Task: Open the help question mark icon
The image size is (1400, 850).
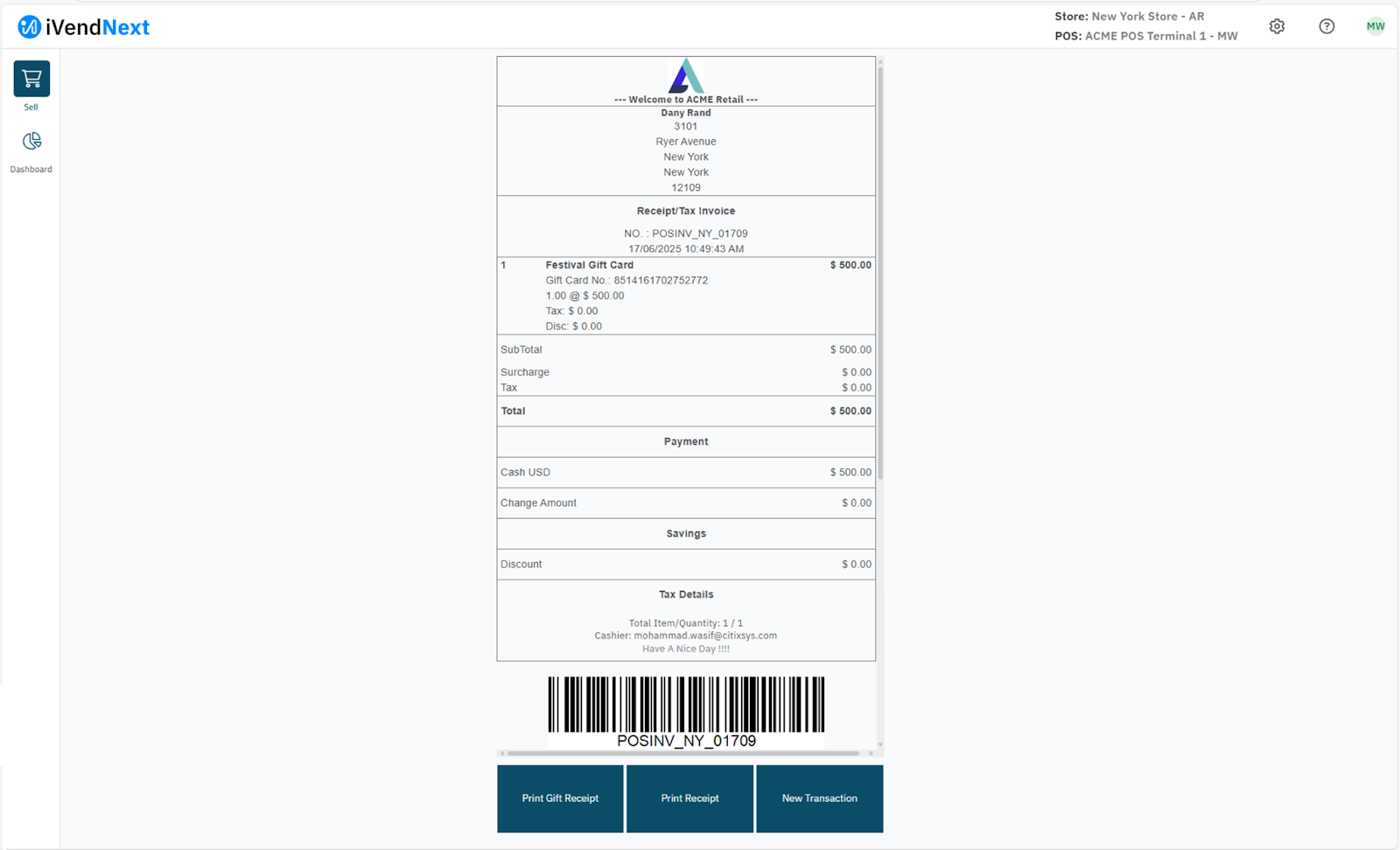Action: pyautogui.click(x=1326, y=26)
